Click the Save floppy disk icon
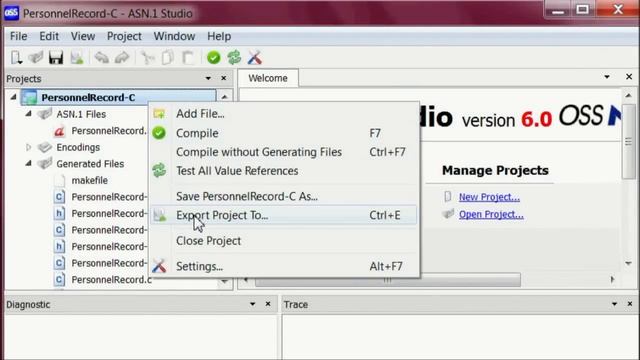This screenshot has width=640, height=360. (56, 58)
